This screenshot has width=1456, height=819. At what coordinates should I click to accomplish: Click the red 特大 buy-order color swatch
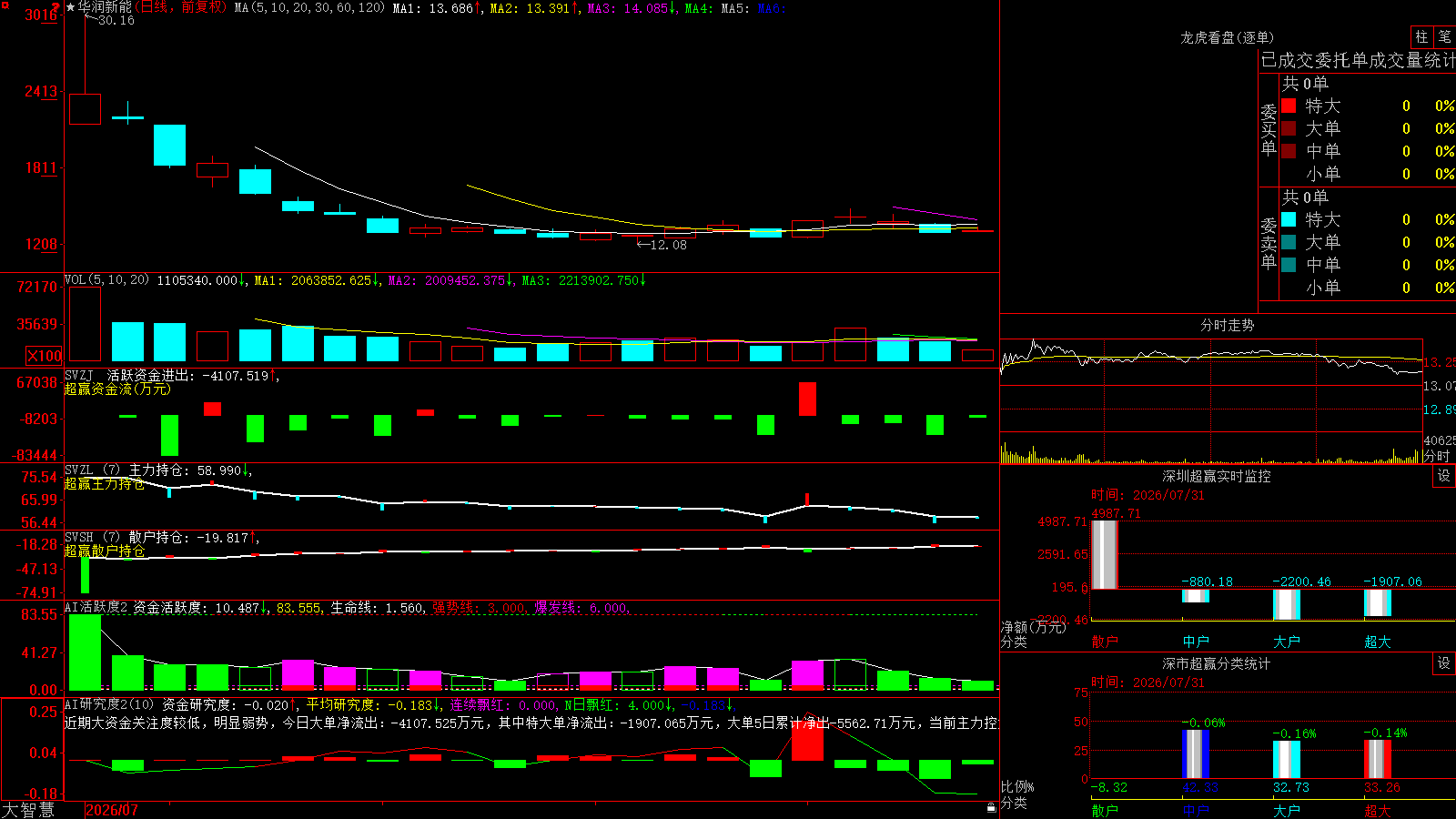pyautogui.click(x=1289, y=106)
